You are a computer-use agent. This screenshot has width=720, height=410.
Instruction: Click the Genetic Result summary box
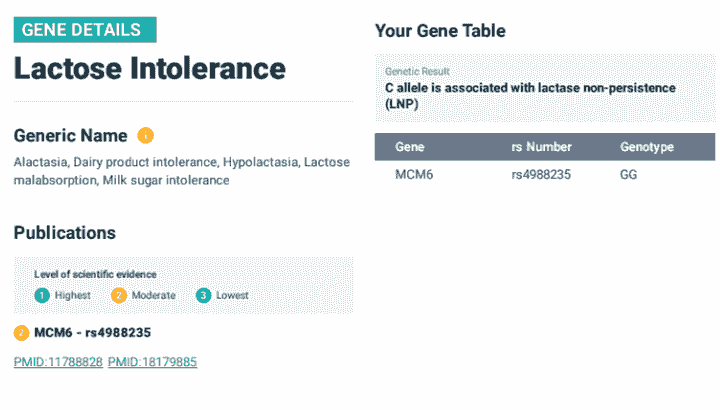pyautogui.click(x=545, y=88)
